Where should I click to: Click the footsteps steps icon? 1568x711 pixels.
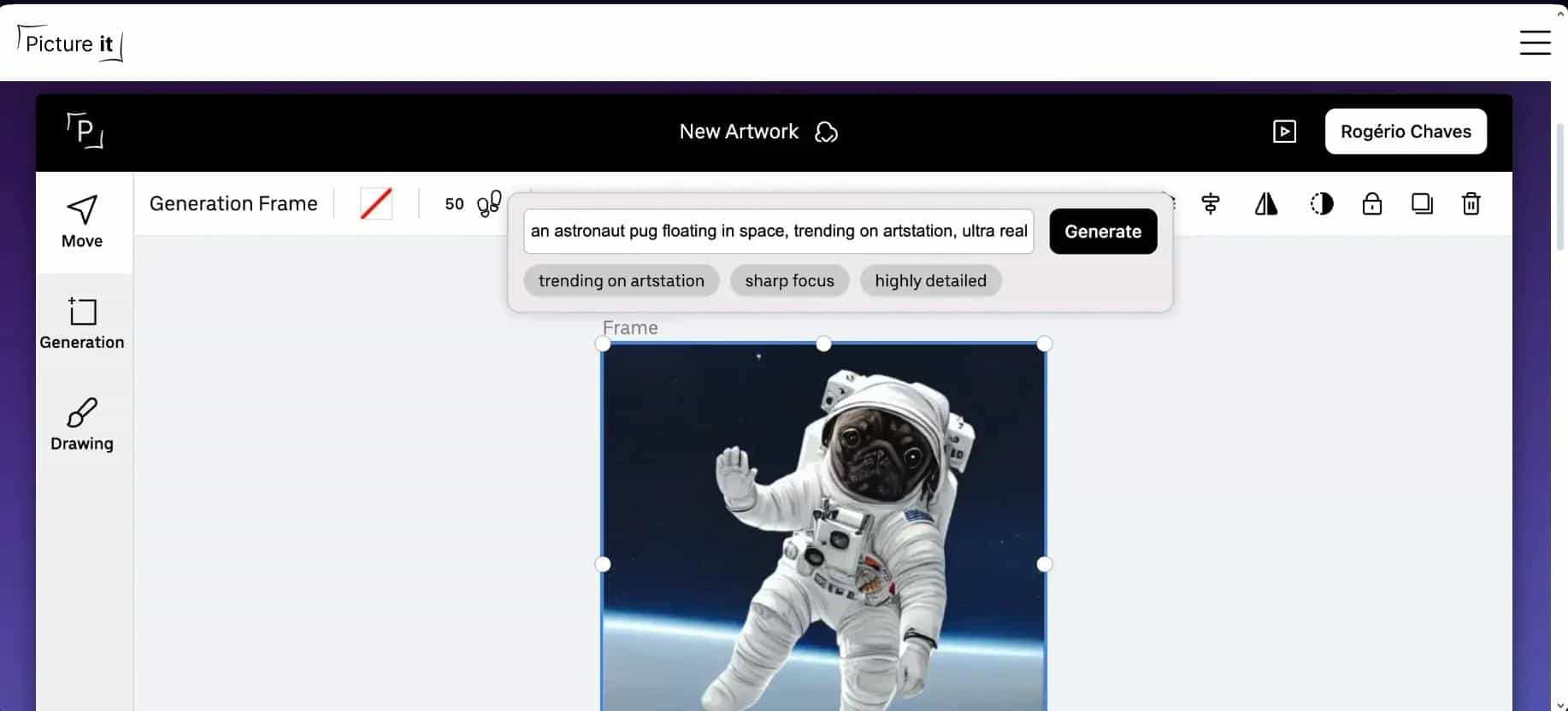tap(489, 203)
